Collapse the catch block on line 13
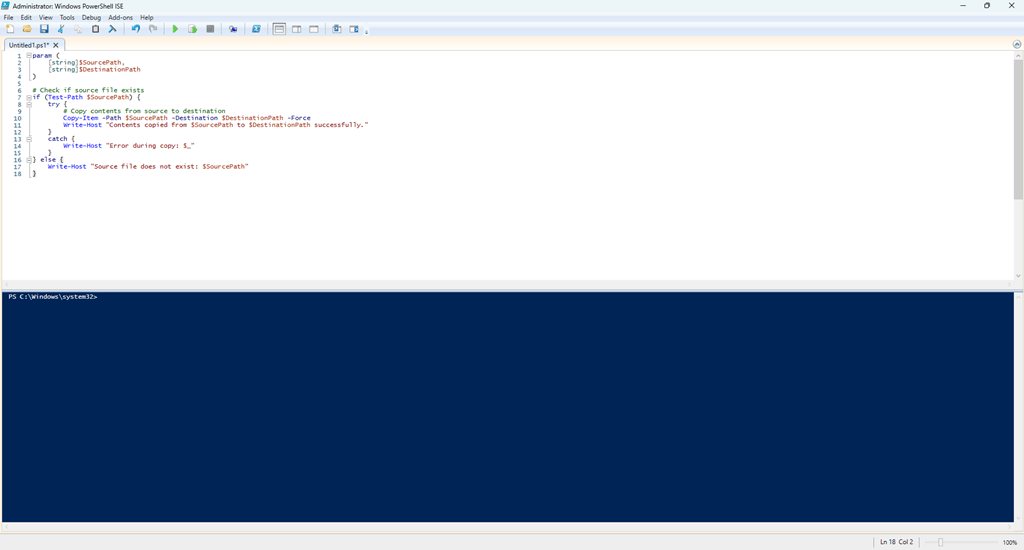The height and width of the screenshot is (550, 1024). point(29,138)
